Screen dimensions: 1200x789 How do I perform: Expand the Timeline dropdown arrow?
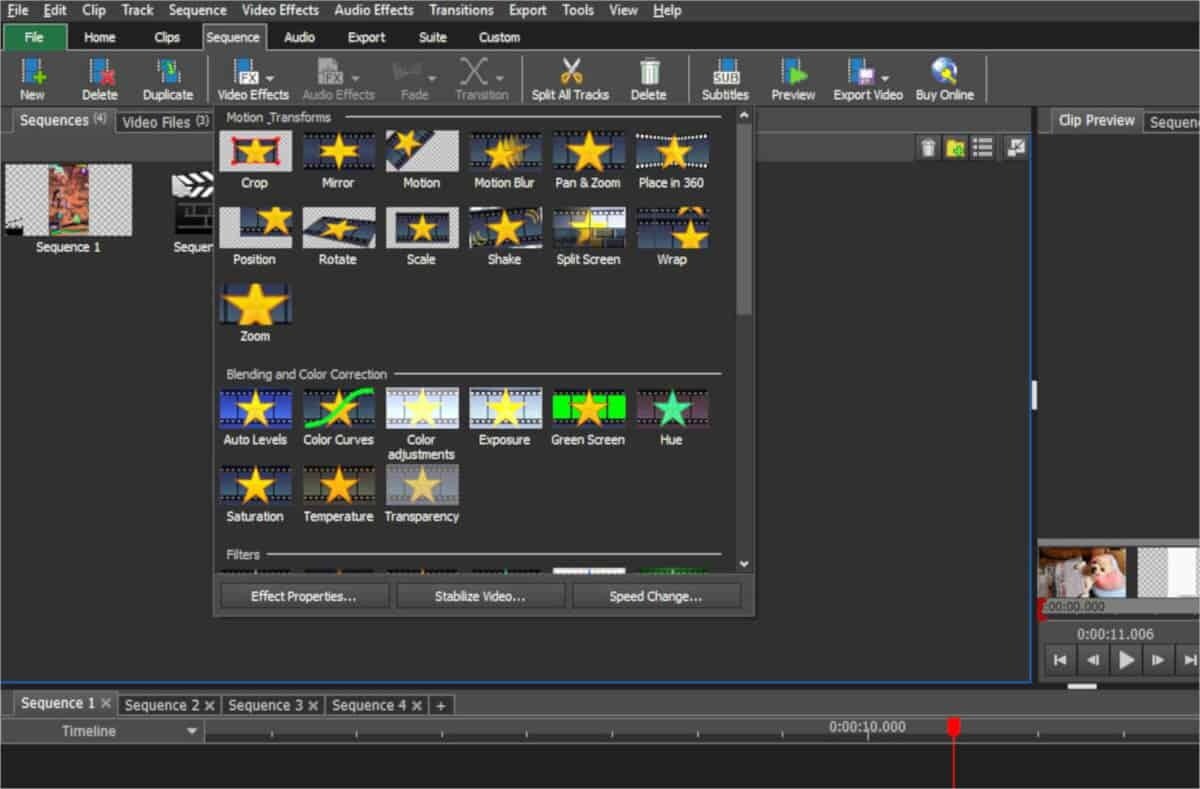(192, 732)
